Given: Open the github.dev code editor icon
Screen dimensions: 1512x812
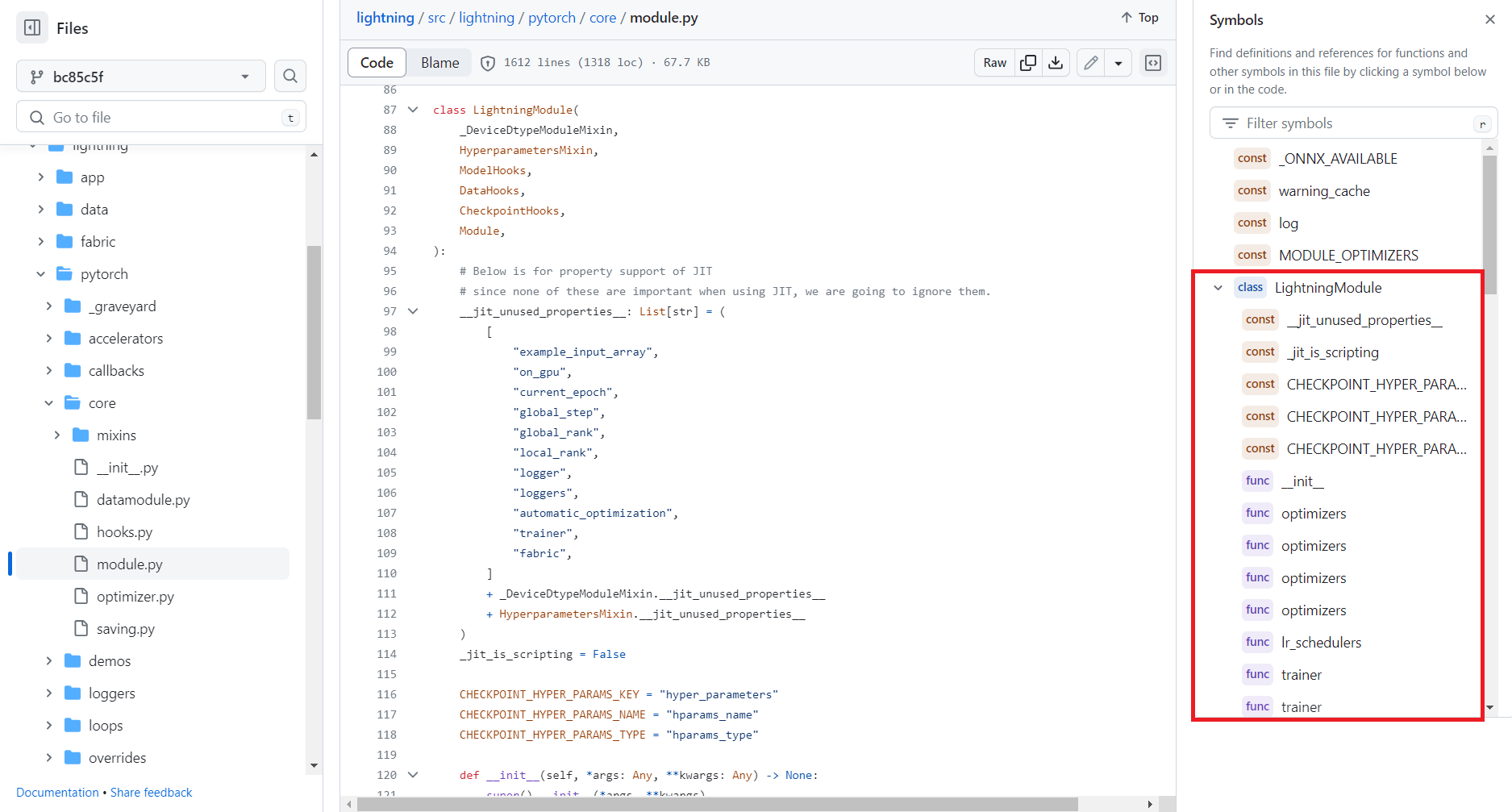Looking at the screenshot, I should (x=1153, y=62).
